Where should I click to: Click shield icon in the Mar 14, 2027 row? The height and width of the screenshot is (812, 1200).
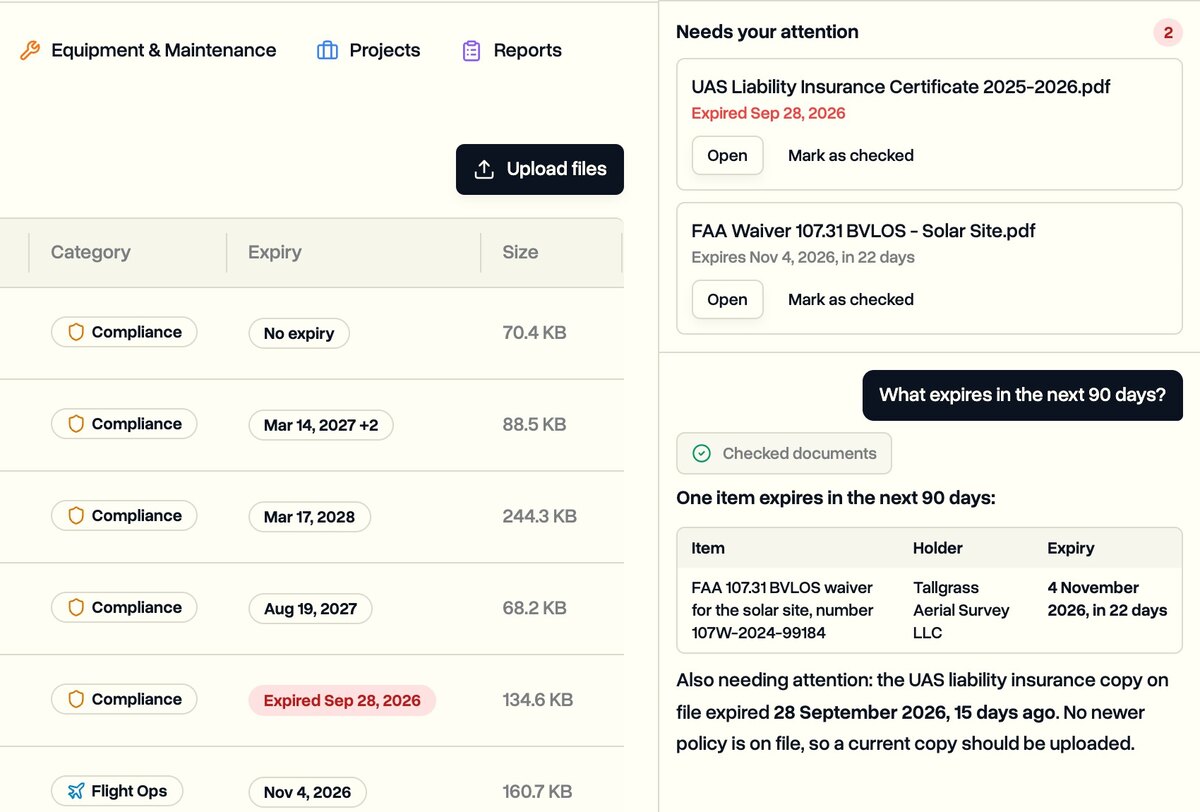[76, 424]
